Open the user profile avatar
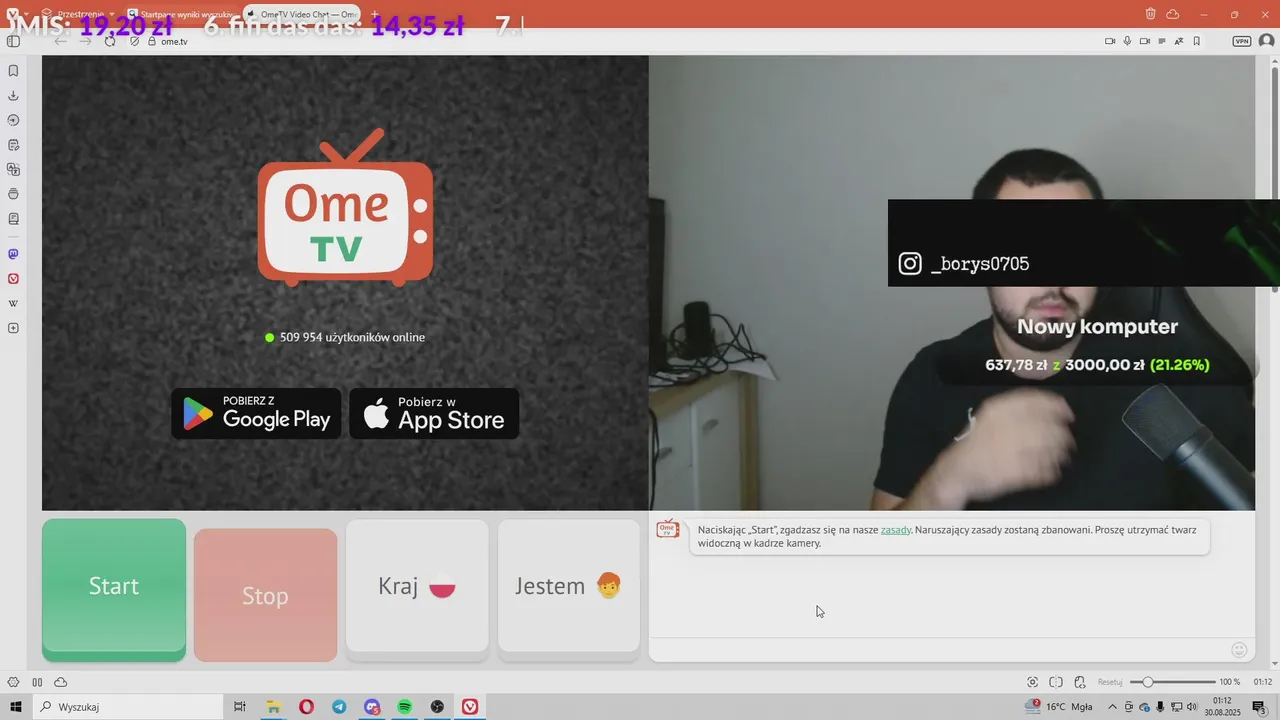Image resolution: width=1280 pixels, height=720 pixels. [x=1266, y=41]
